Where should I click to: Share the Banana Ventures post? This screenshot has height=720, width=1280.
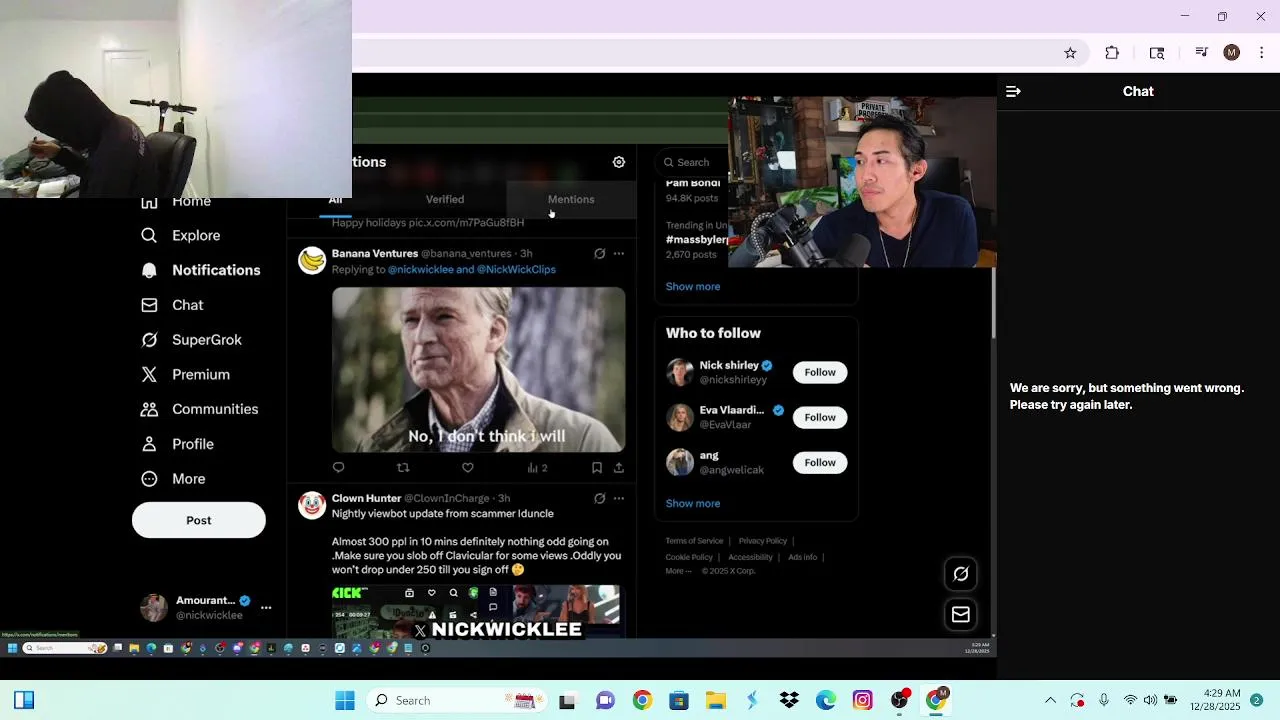619,467
